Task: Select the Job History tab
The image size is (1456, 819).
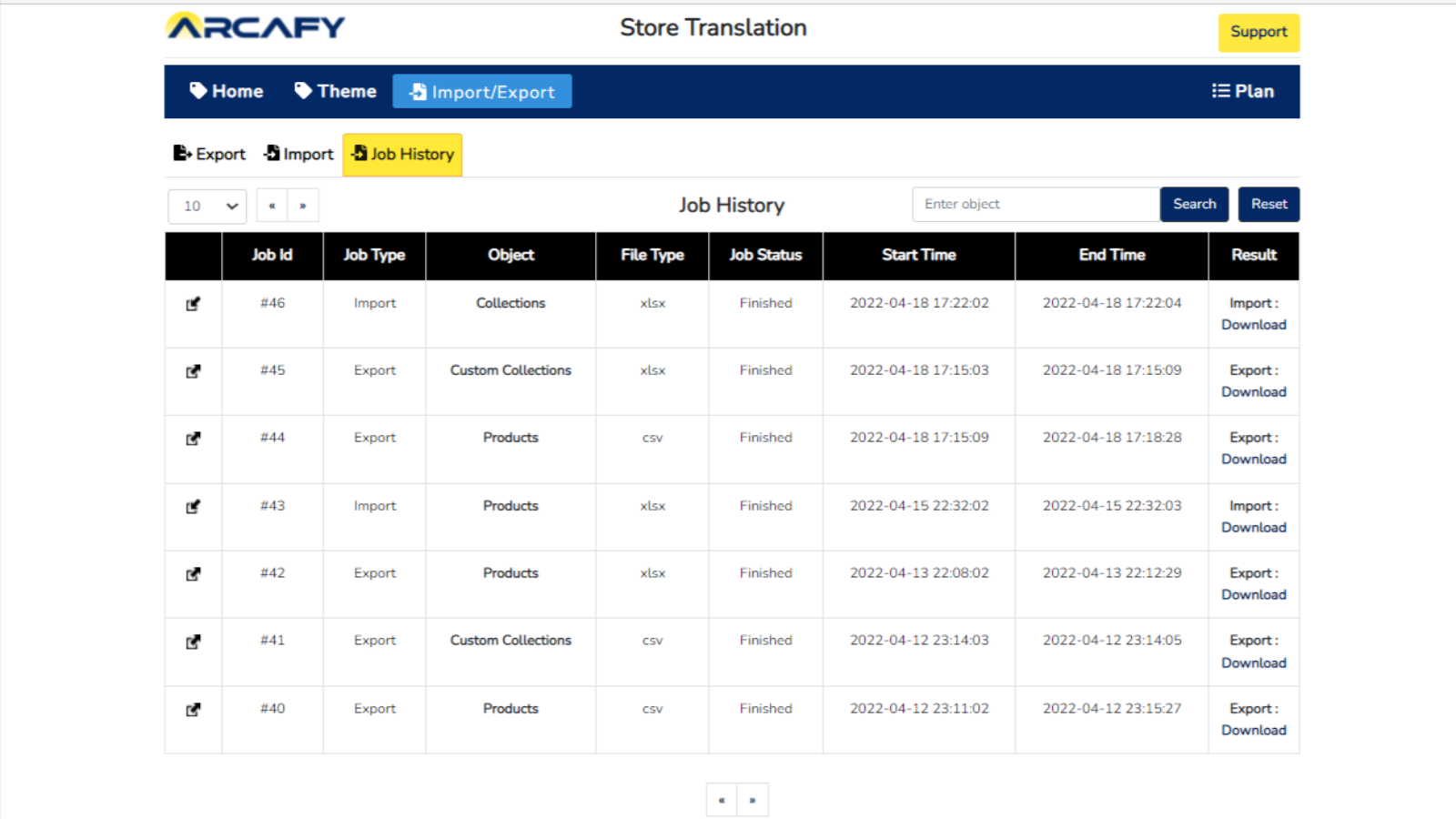Action: tap(402, 154)
